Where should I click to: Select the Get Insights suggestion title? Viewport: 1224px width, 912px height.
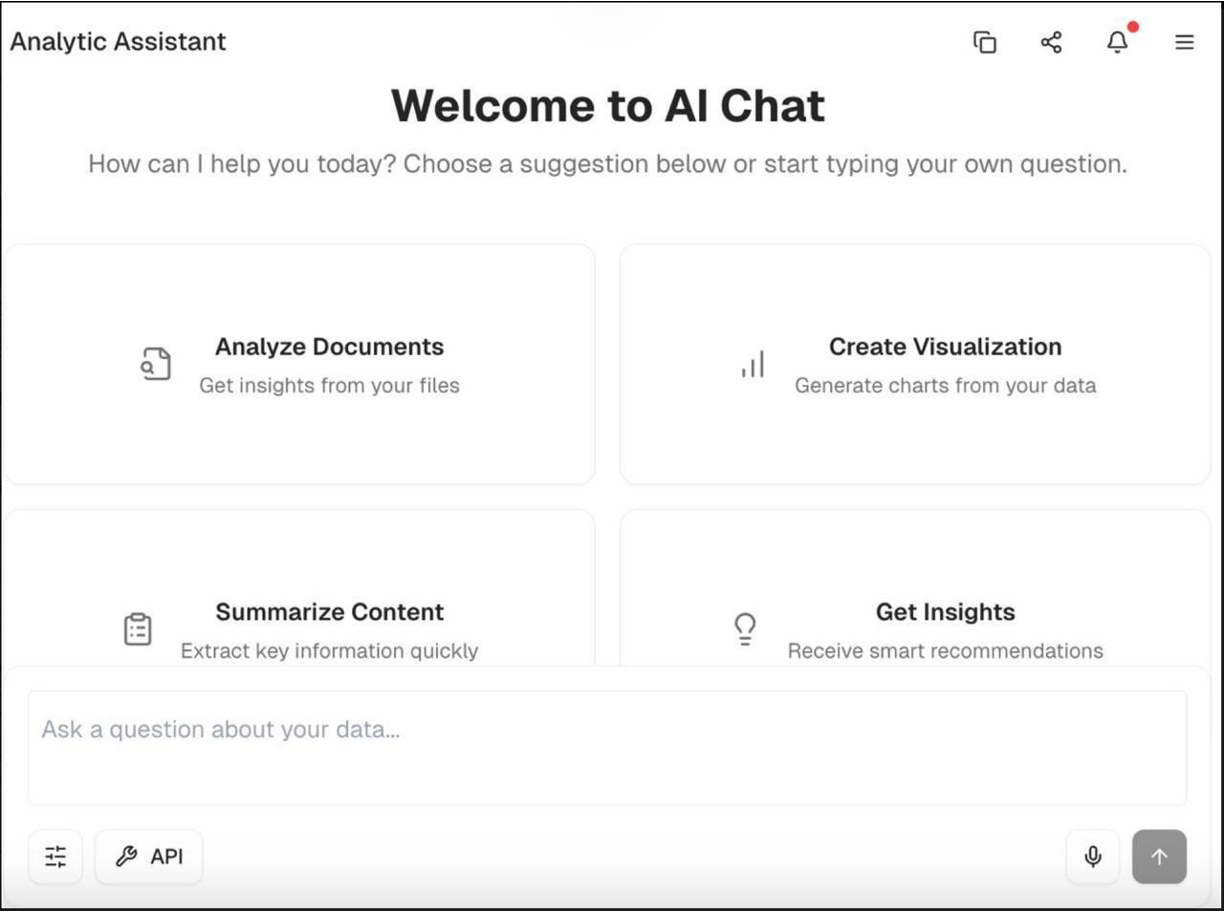[x=945, y=612]
